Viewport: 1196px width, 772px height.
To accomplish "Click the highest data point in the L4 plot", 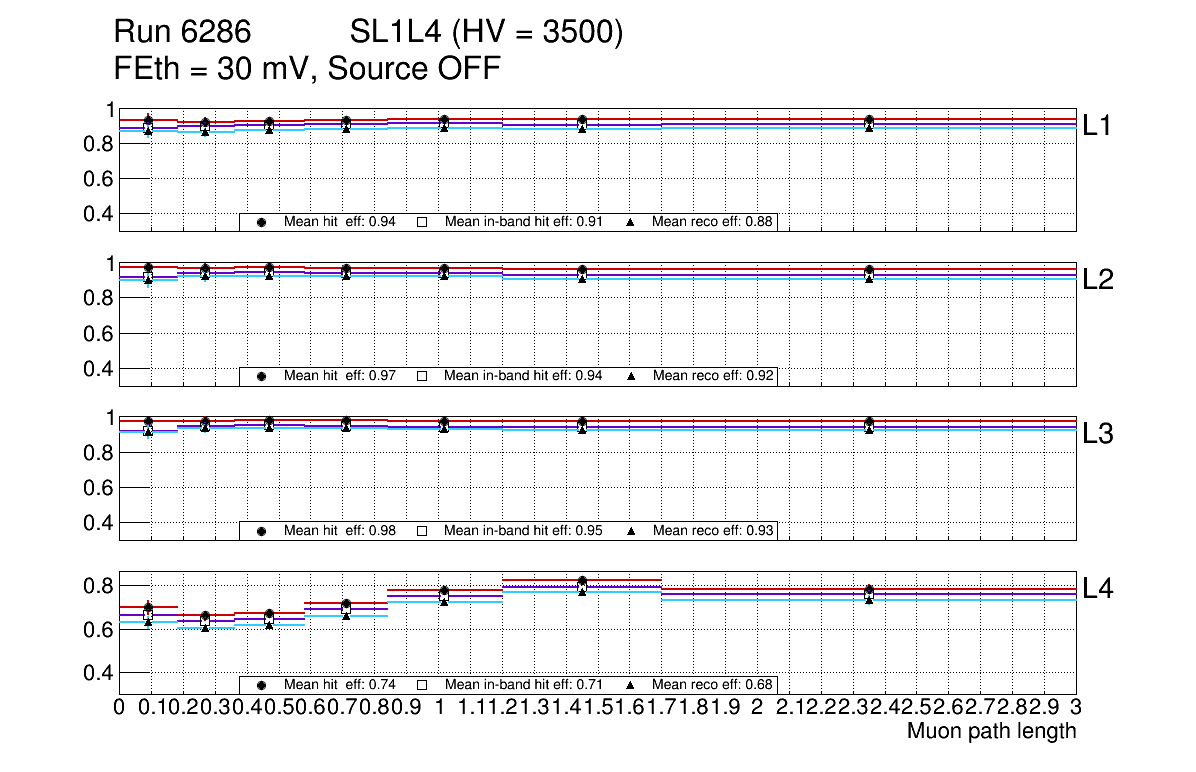I will (x=582, y=582).
